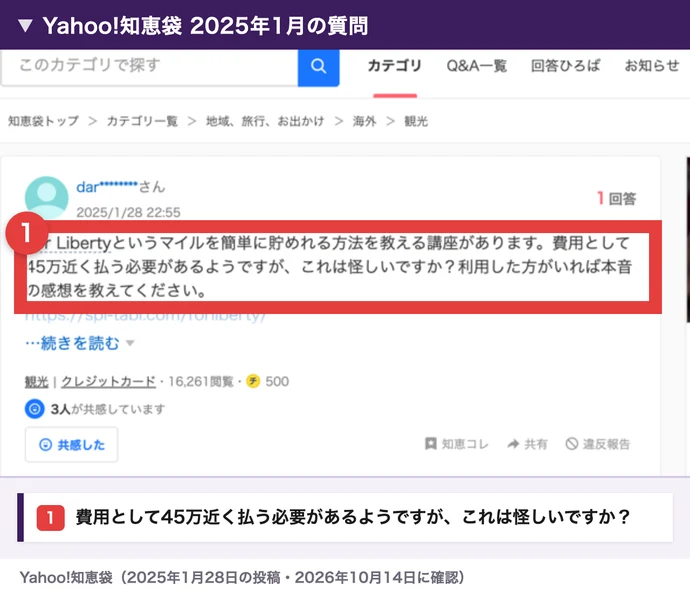690x600 pixels.
Task: Click the '1 回答' answer count
Action: tap(617, 199)
